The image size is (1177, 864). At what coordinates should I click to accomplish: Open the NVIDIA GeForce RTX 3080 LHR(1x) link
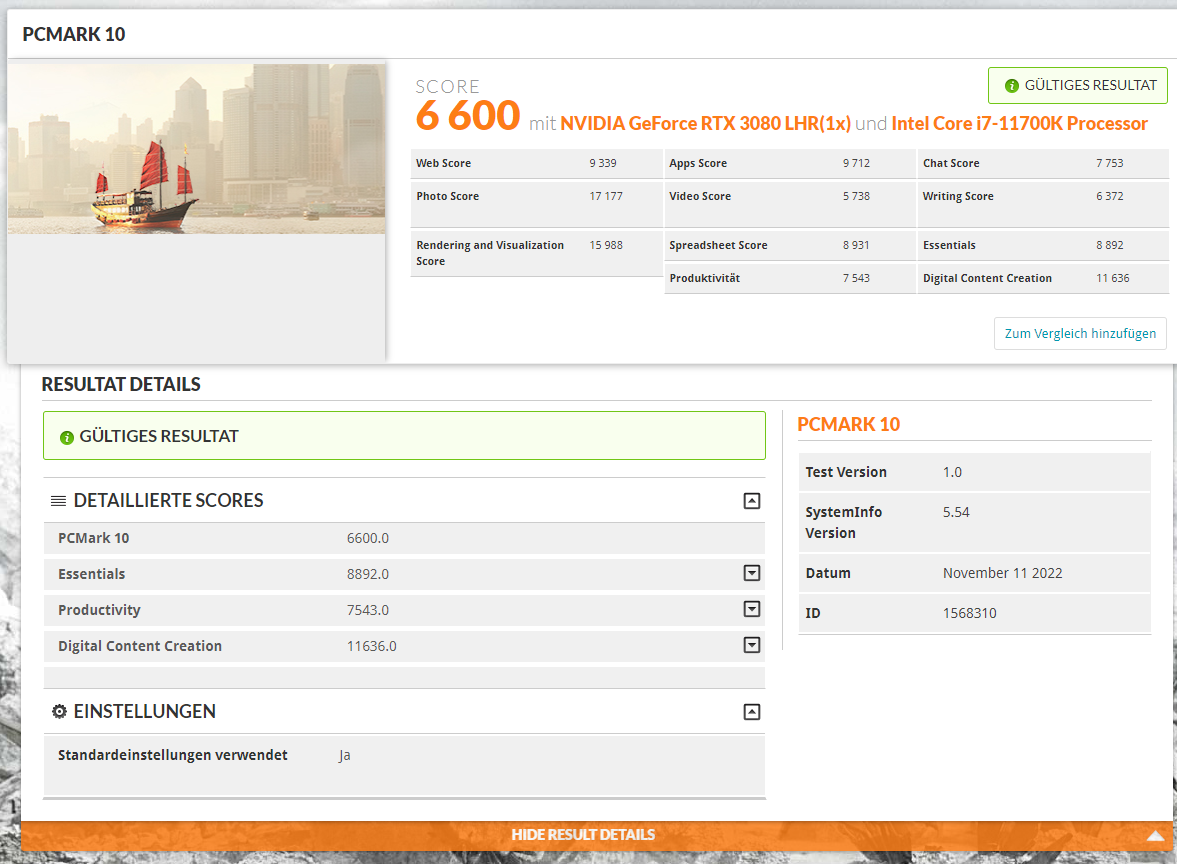coord(705,123)
